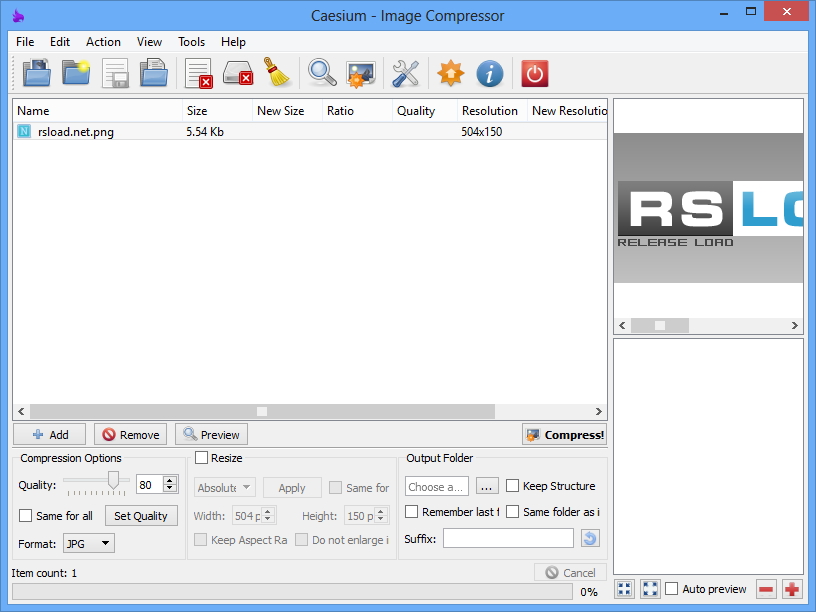Click the broom Clear List icon
The image size is (816, 612).
276,74
